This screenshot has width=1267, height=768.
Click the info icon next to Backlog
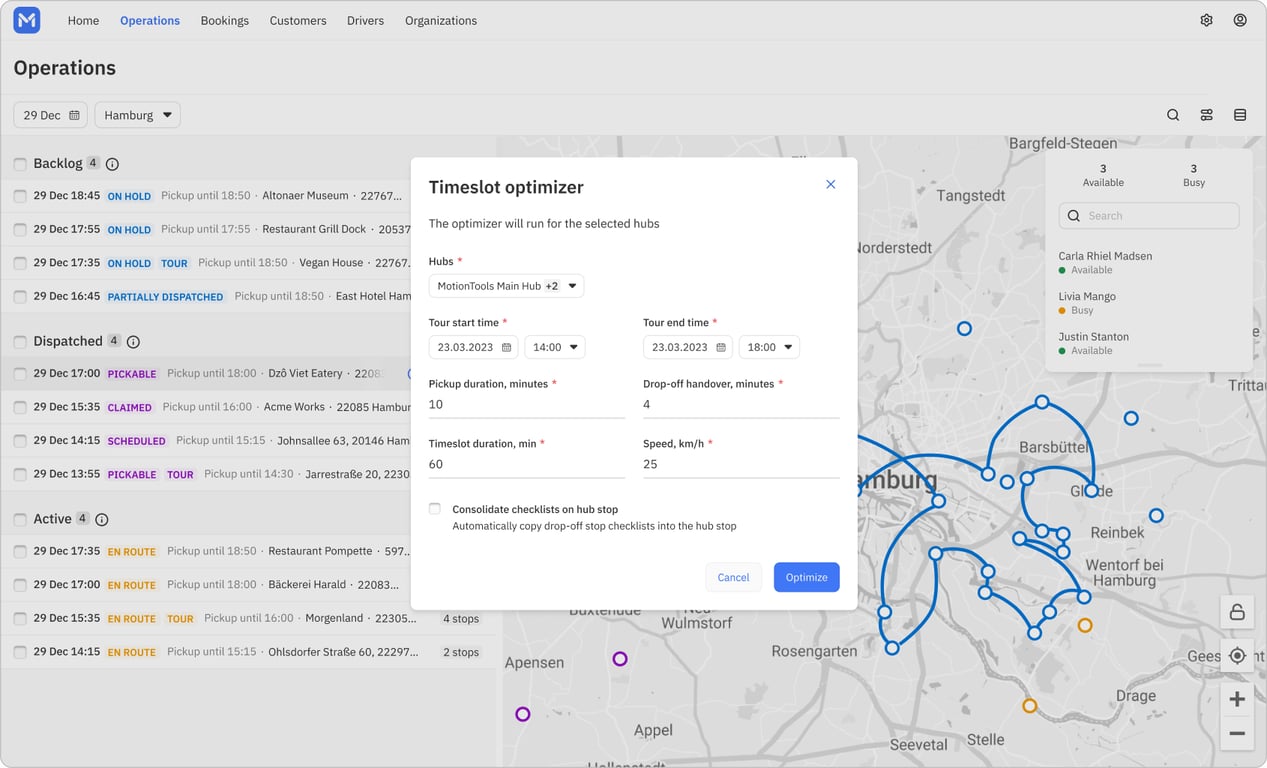(112, 164)
